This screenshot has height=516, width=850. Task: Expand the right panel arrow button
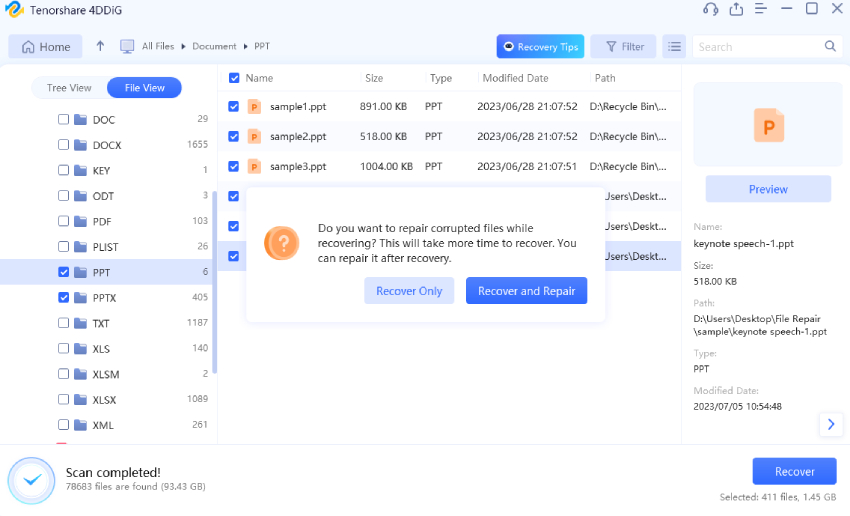[x=831, y=424]
